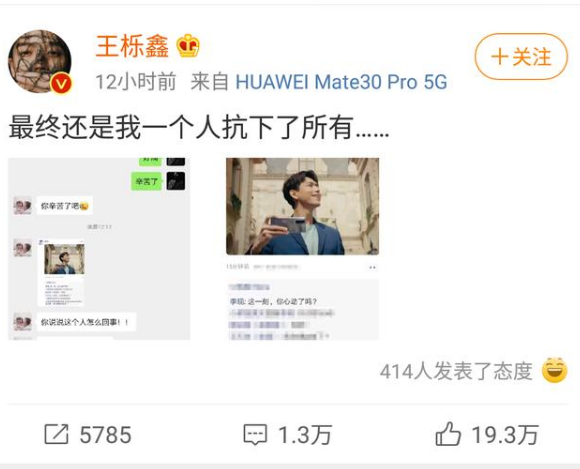The width and height of the screenshot is (580, 469).
Task: Click the comment count 1.3万
Action: point(304,435)
